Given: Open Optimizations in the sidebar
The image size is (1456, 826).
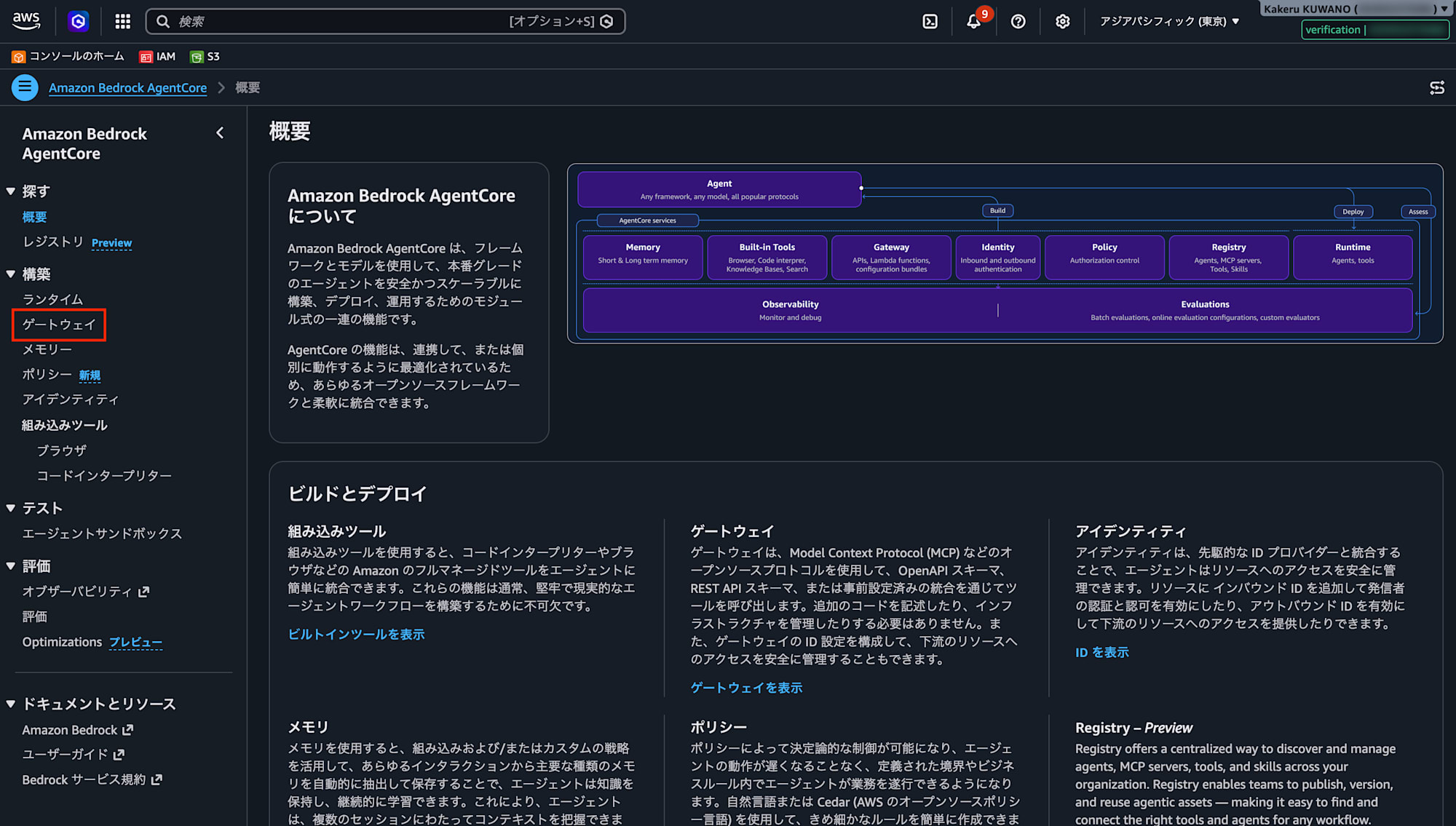Looking at the screenshot, I should point(62,642).
